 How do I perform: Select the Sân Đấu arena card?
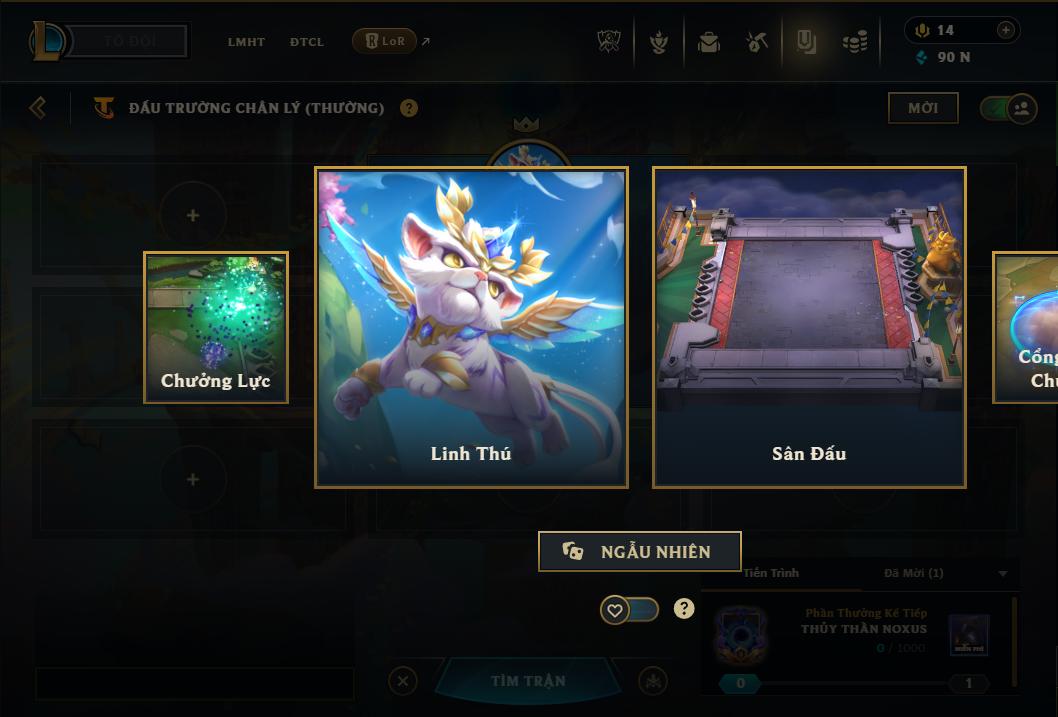(x=809, y=327)
